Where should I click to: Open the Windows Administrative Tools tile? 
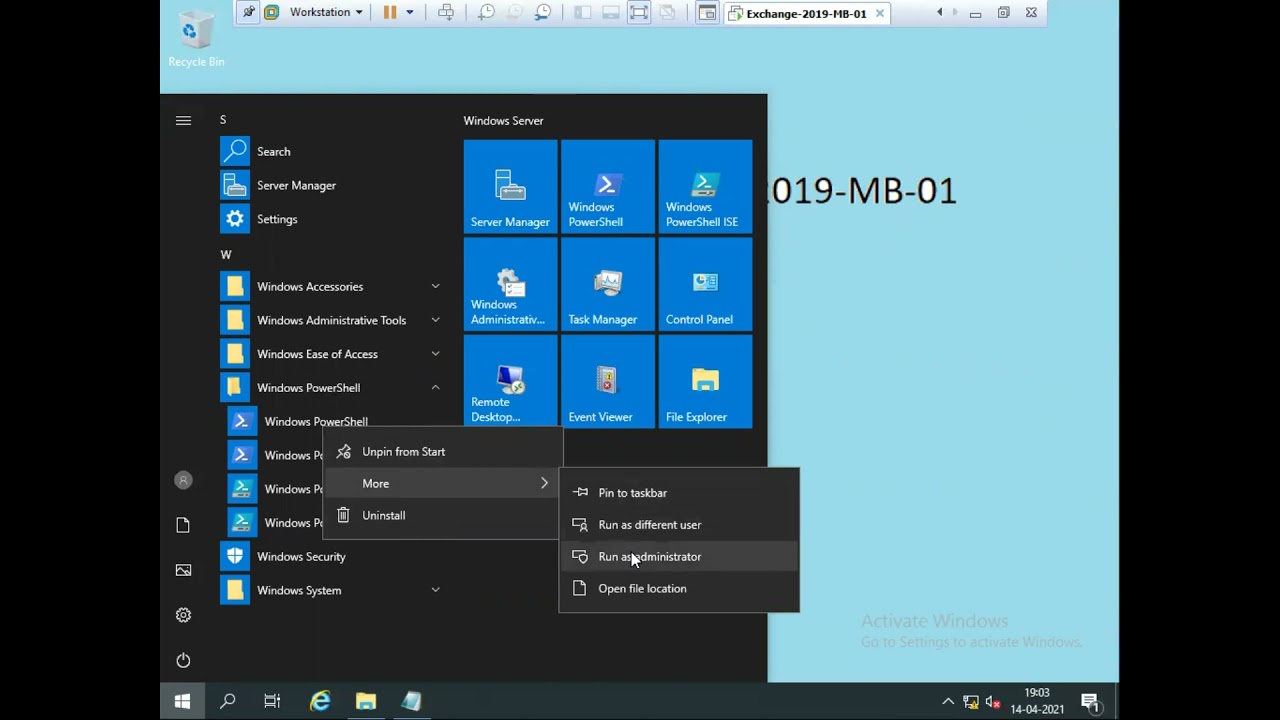510,284
